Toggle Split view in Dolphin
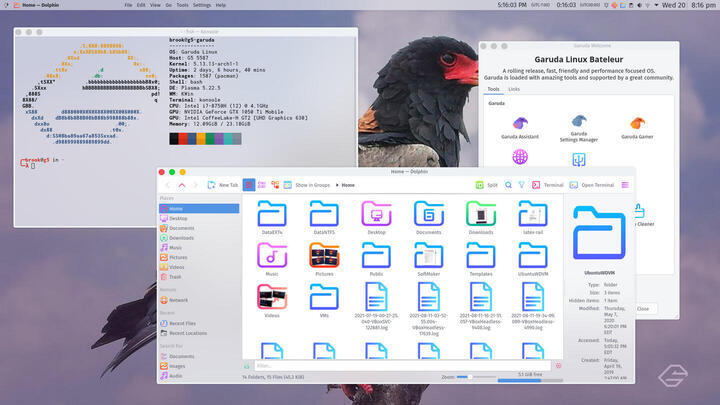The image size is (720, 405). [486, 185]
